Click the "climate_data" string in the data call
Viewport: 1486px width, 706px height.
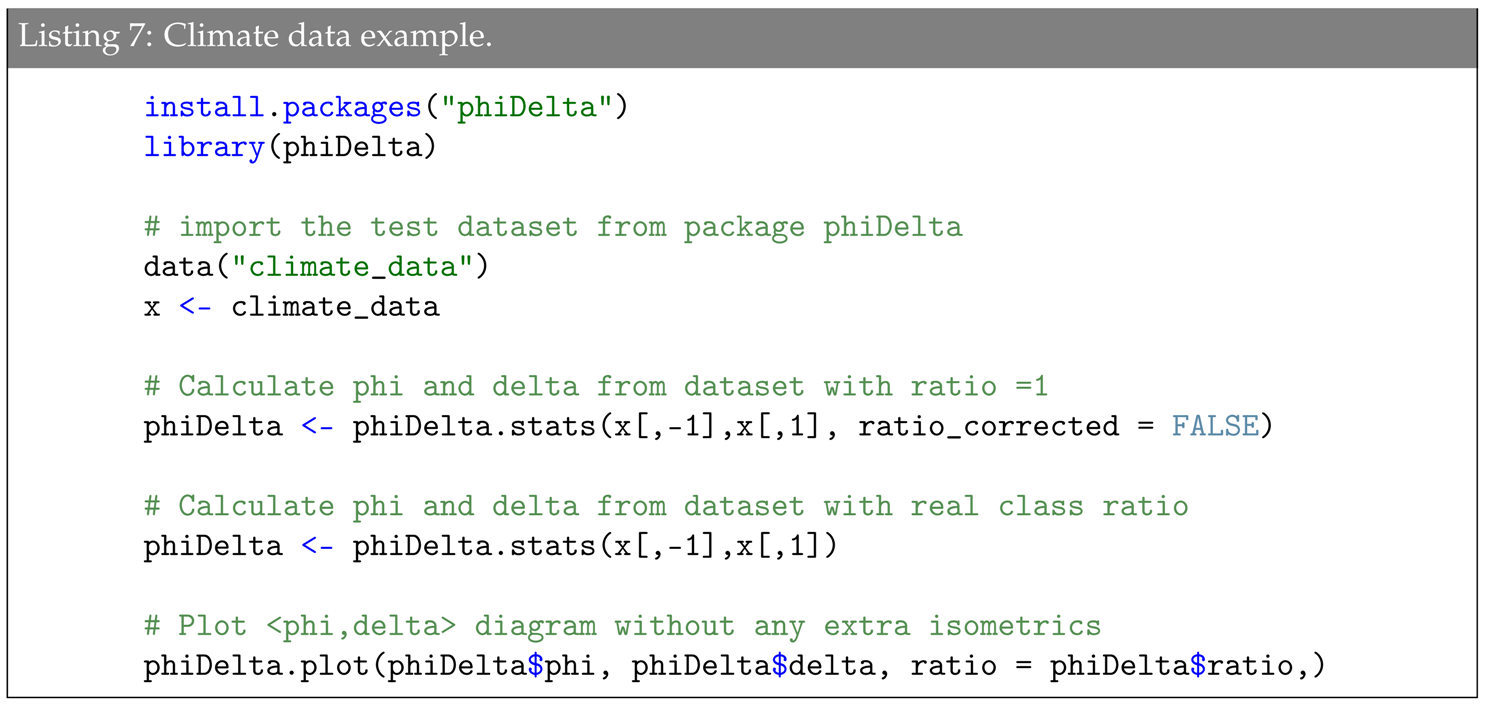coord(360,267)
